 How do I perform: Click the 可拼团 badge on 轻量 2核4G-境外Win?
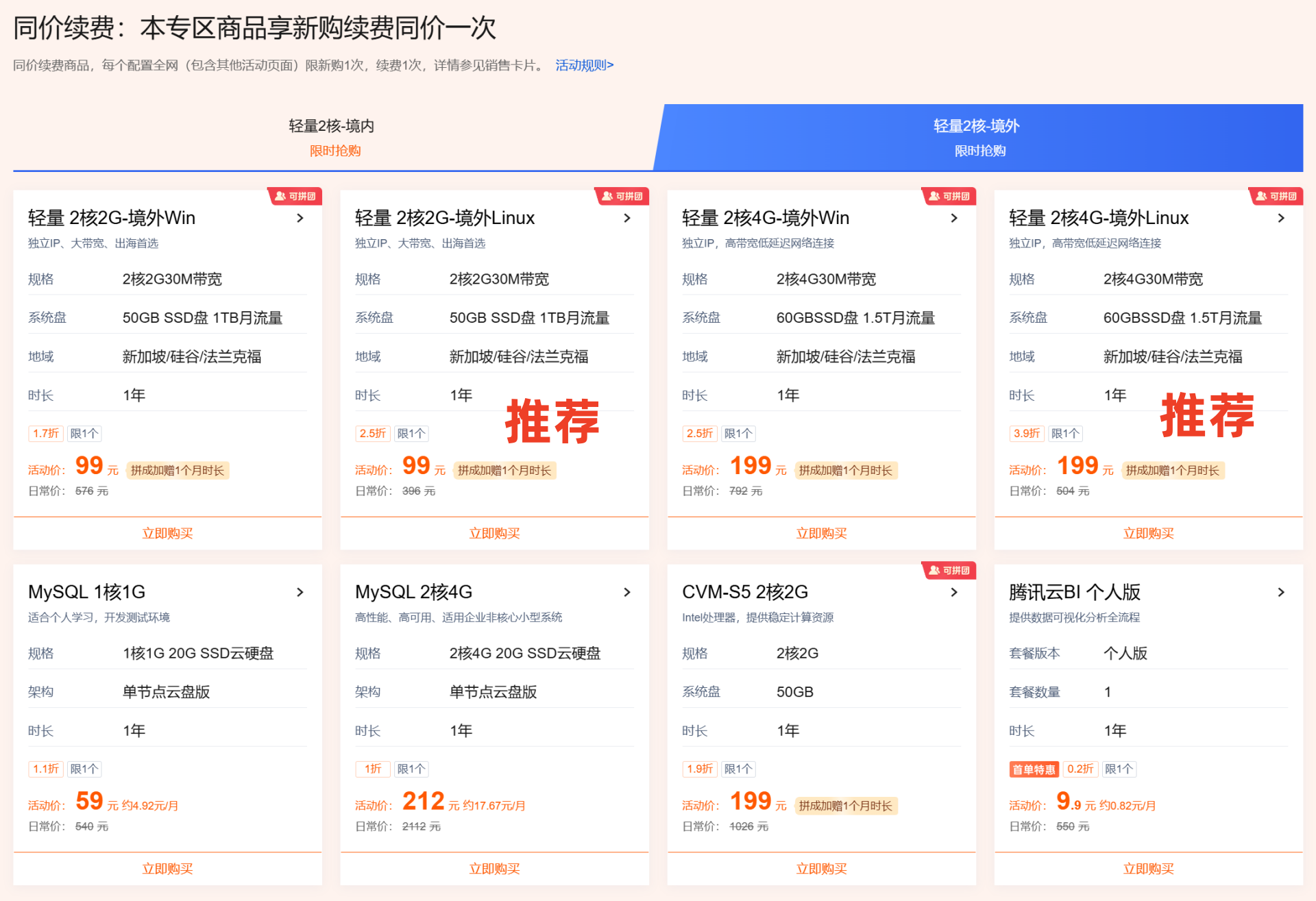click(949, 196)
